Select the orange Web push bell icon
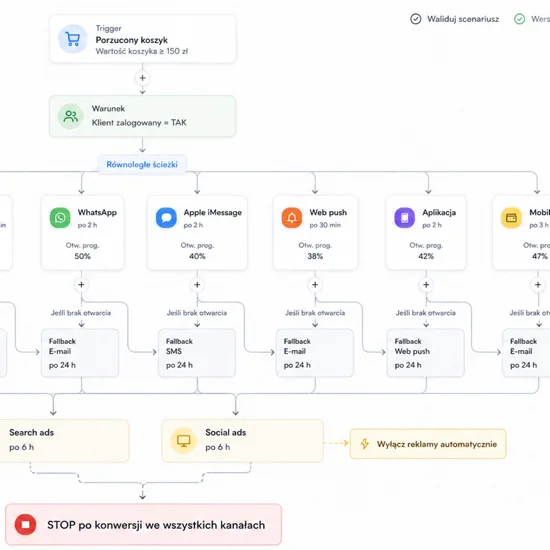The height and width of the screenshot is (550, 550). pos(292,218)
